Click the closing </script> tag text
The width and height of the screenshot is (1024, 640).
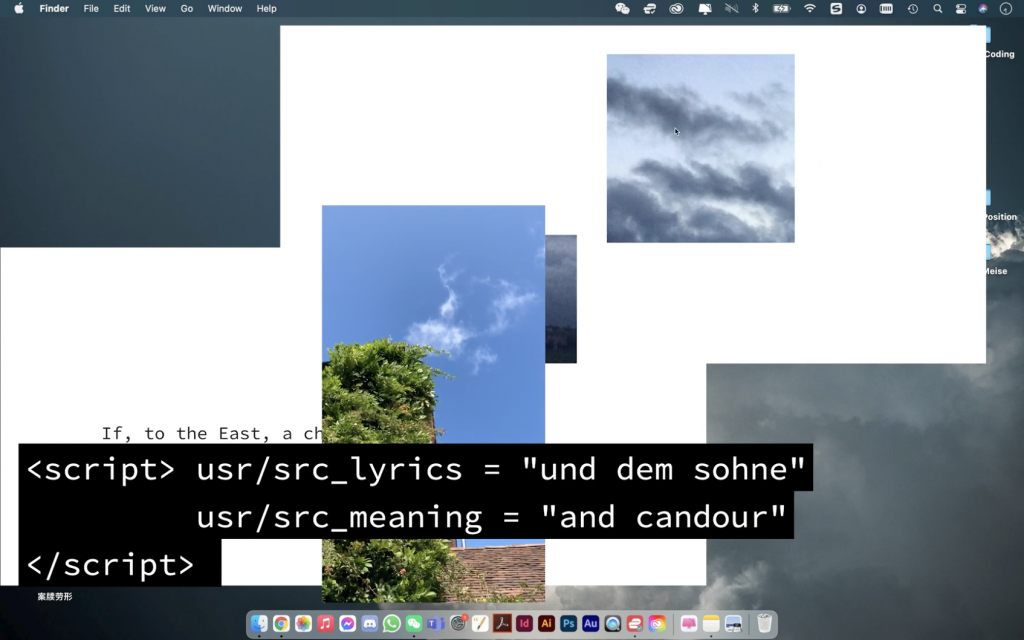110,564
